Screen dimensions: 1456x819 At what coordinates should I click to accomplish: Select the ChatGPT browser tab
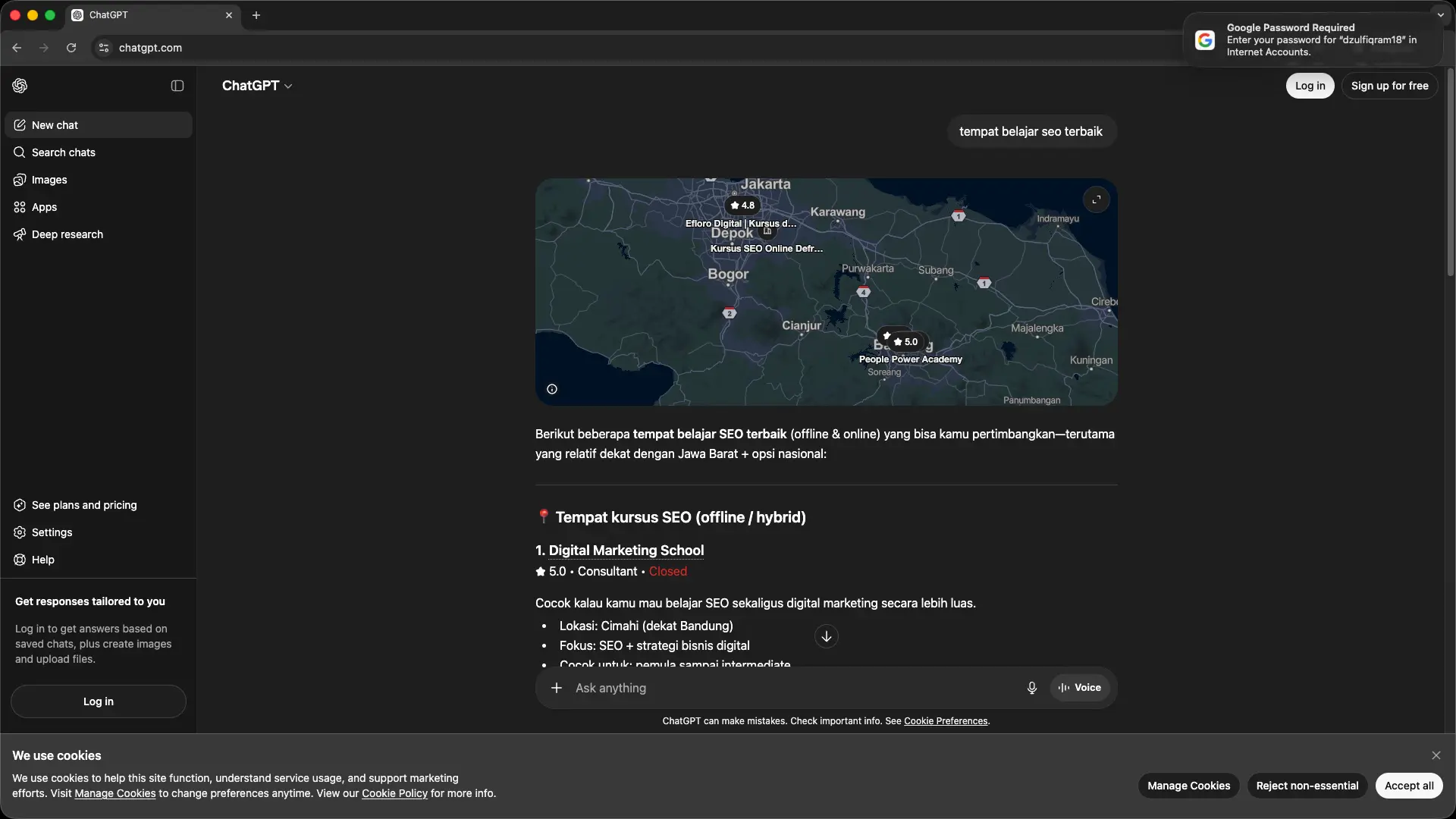[152, 15]
